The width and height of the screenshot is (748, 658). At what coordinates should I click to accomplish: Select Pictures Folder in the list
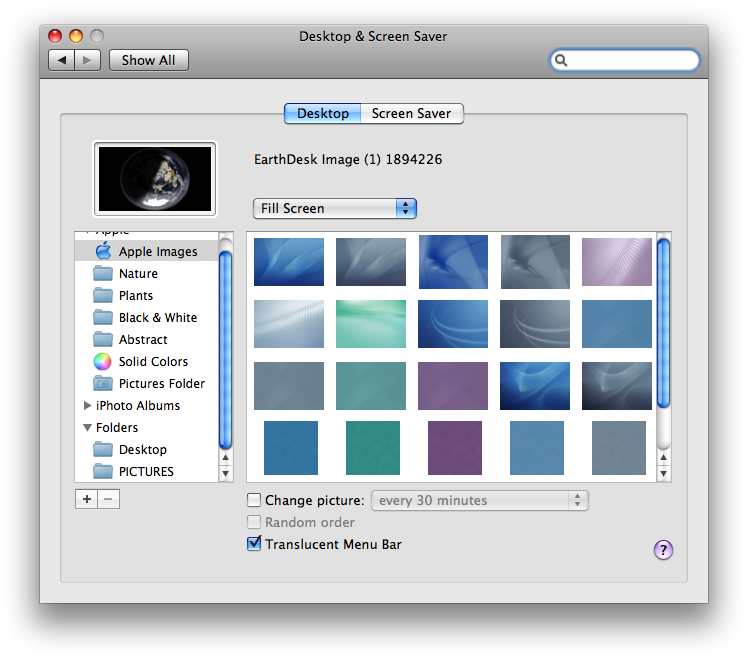coord(146,383)
